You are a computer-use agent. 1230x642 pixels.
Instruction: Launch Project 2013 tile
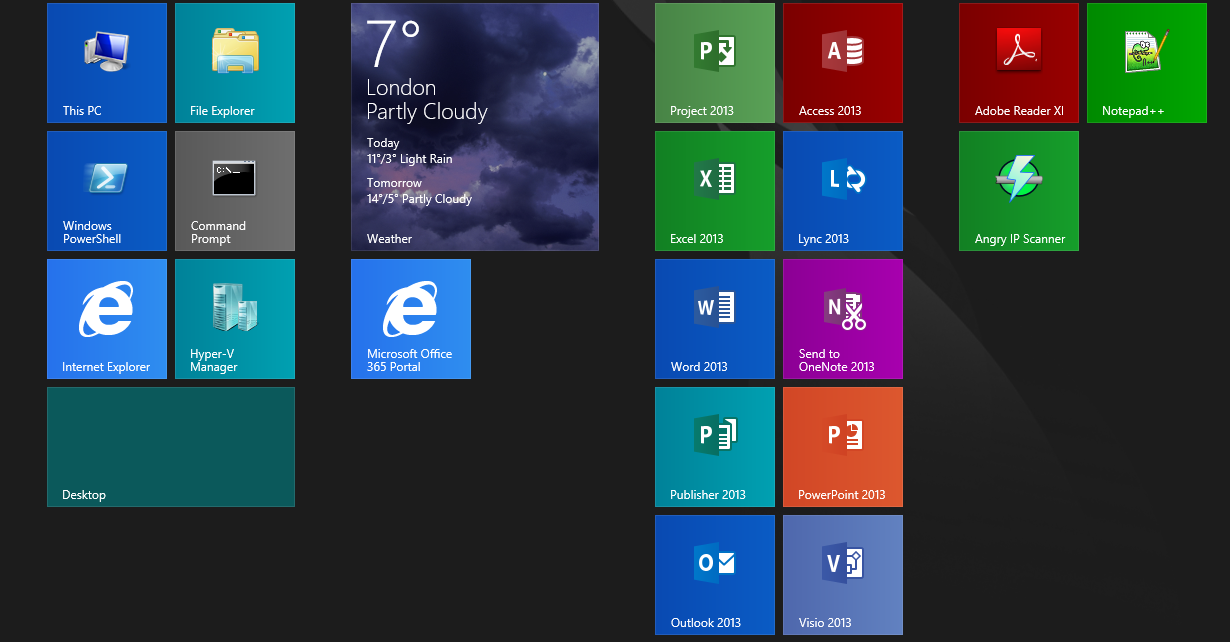[x=715, y=63]
